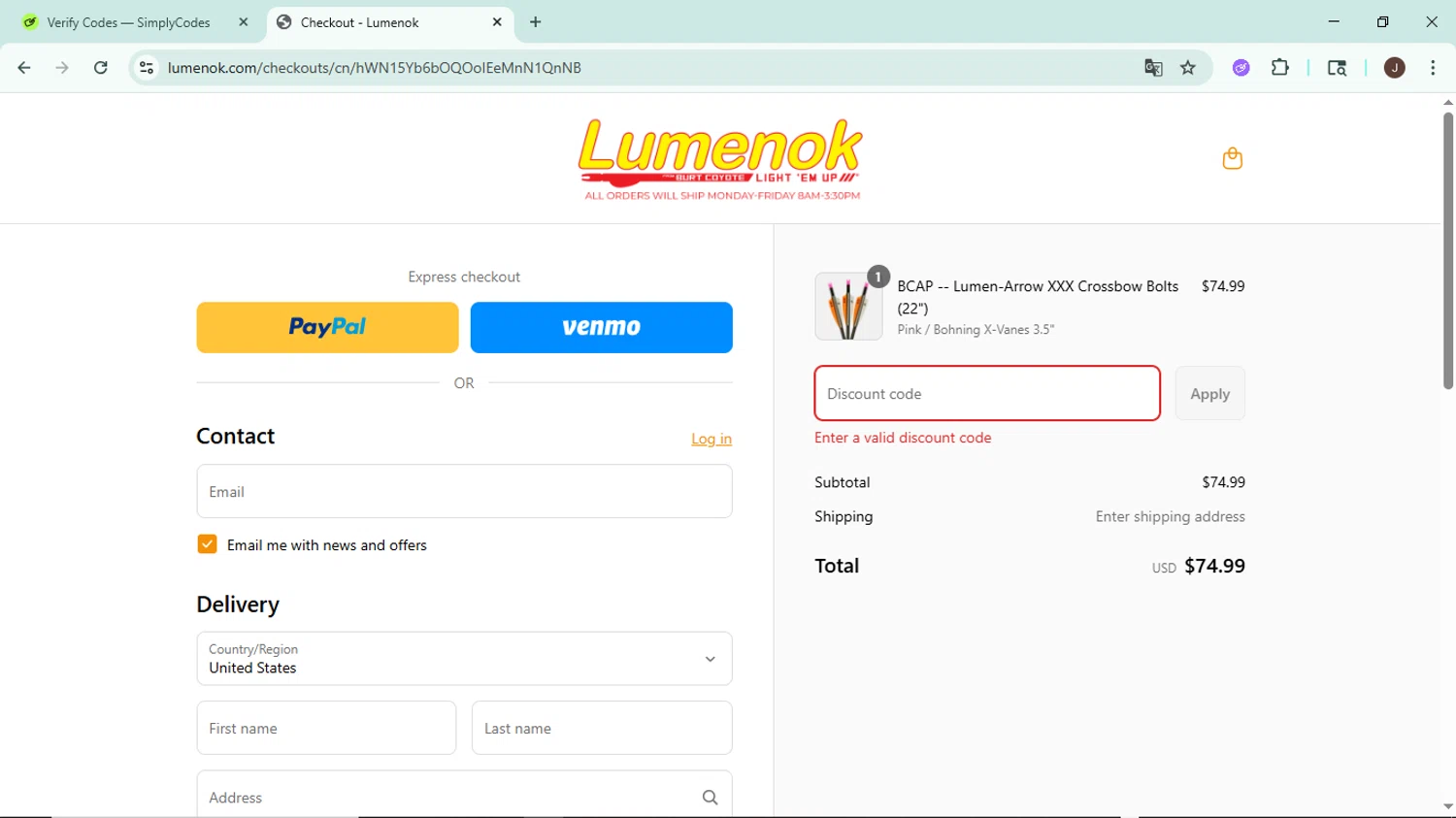Focus the Email input field
Screen dimensions: 1456x818
464,491
